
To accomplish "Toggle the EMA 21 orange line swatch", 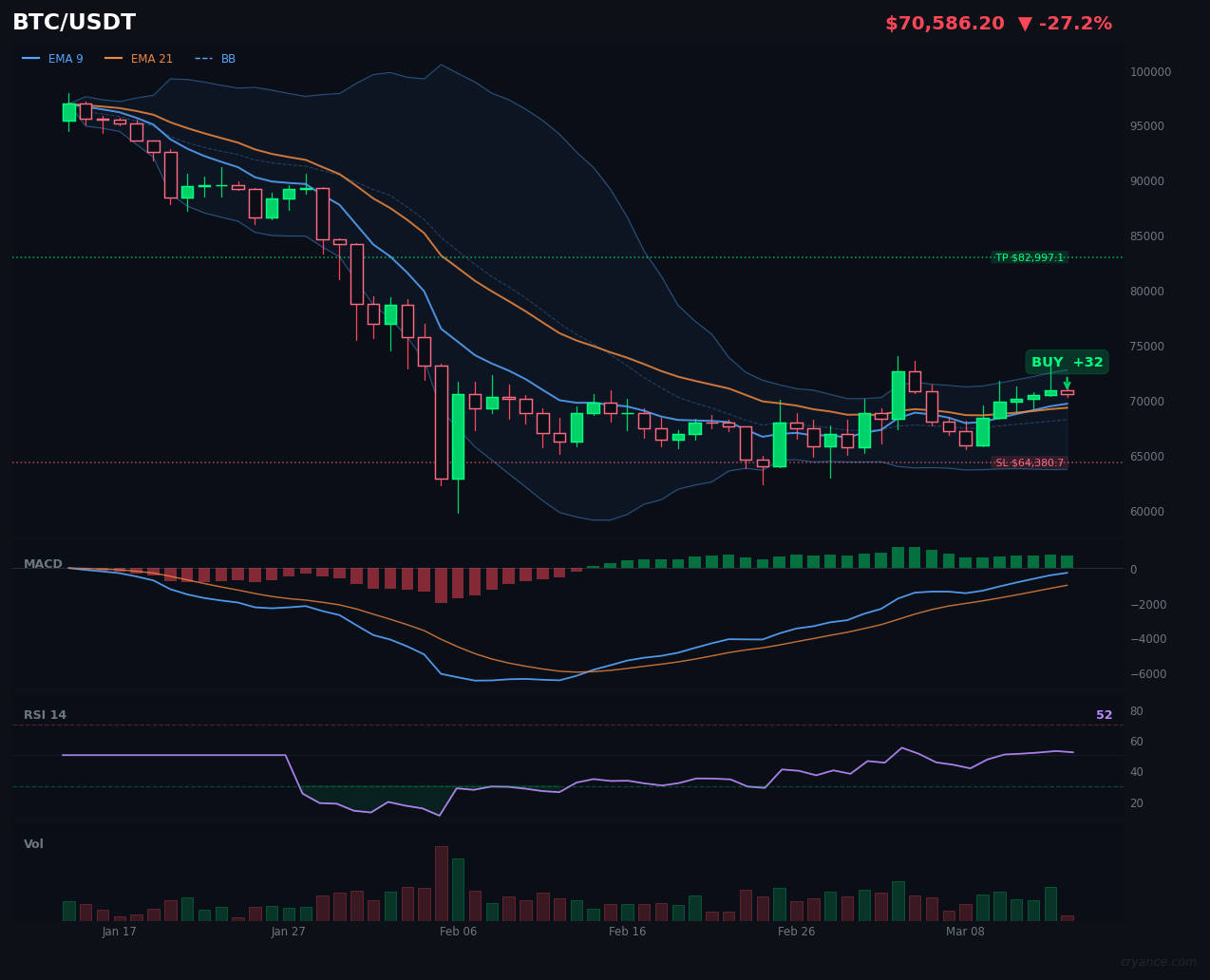I will tap(114, 58).
